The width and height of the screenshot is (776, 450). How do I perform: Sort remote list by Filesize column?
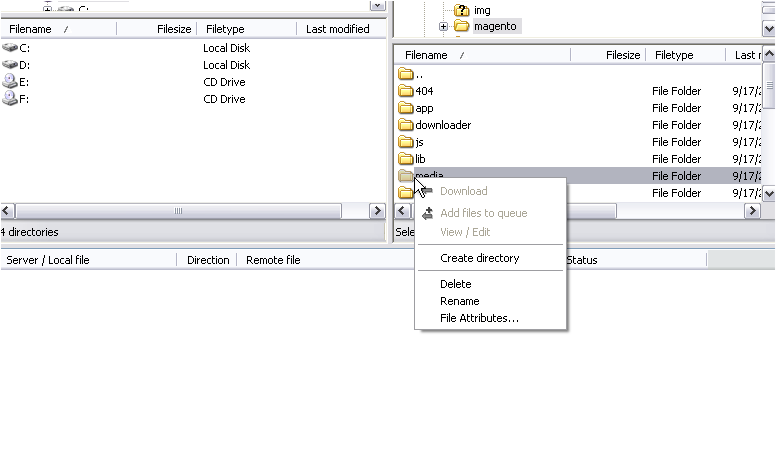[622, 55]
